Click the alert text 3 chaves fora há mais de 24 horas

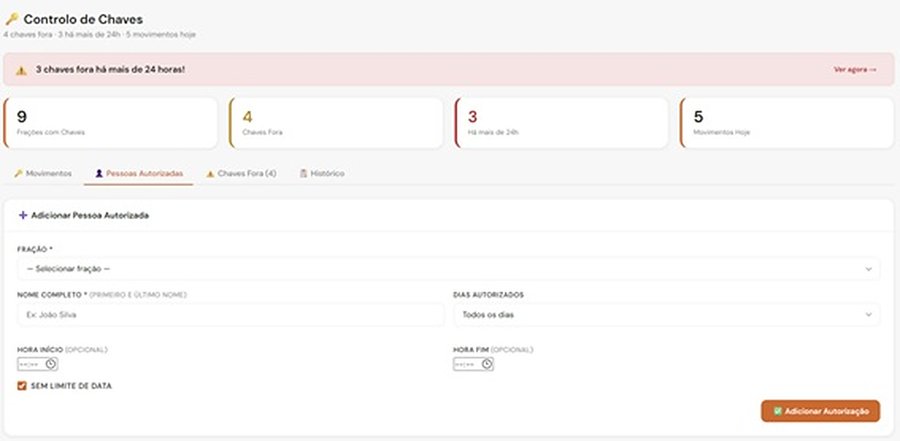110,69
